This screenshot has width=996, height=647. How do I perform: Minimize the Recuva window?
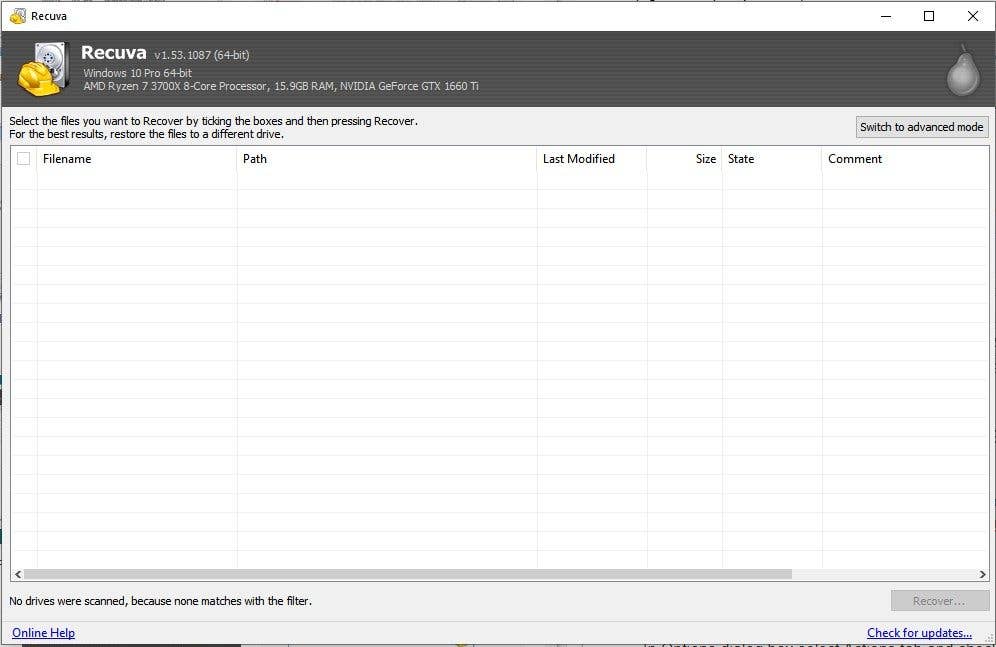[885, 16]
